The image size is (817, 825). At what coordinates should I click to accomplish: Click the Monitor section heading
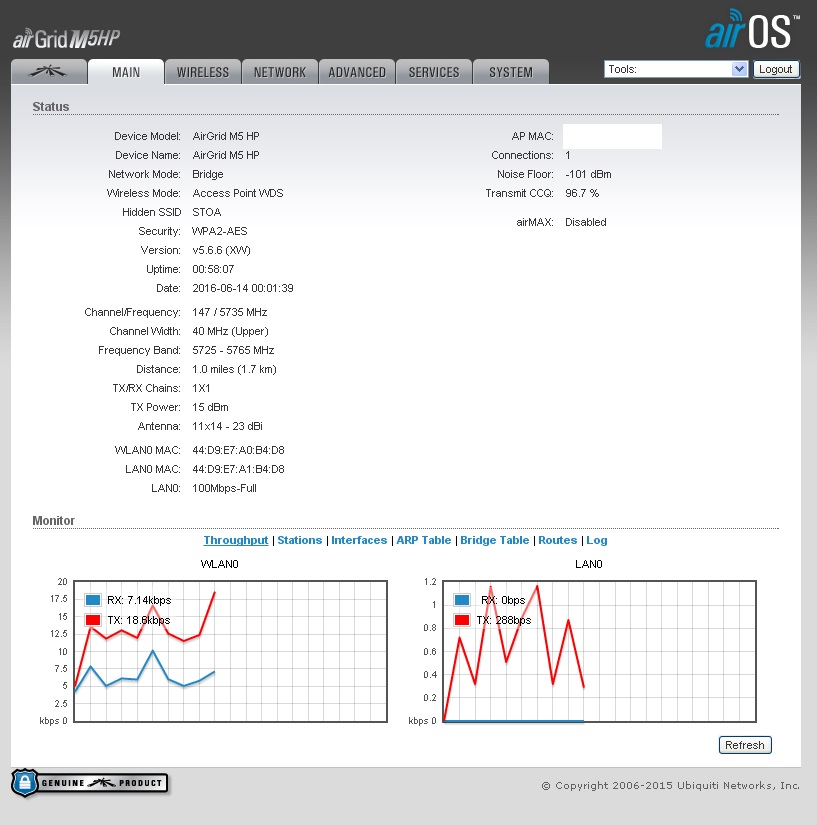54,520
